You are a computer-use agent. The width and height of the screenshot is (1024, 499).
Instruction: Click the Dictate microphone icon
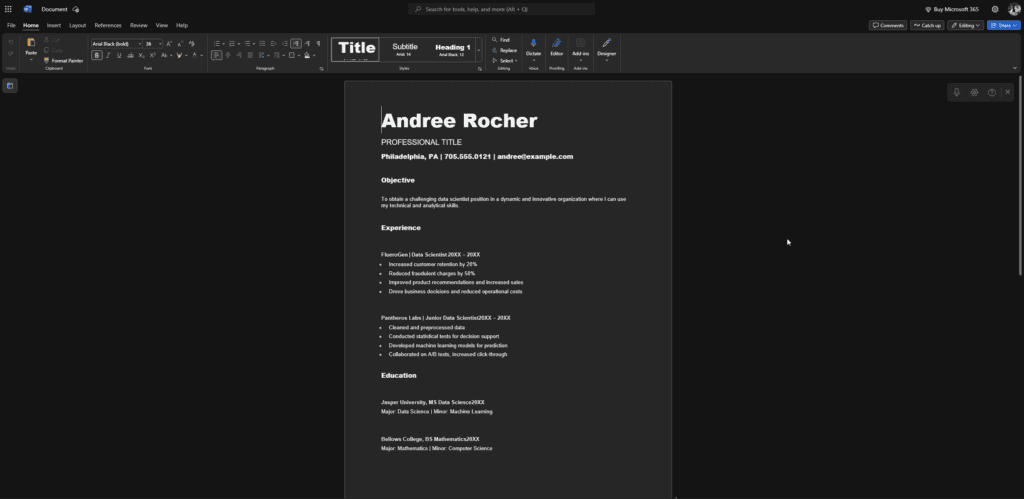point(533,44)
